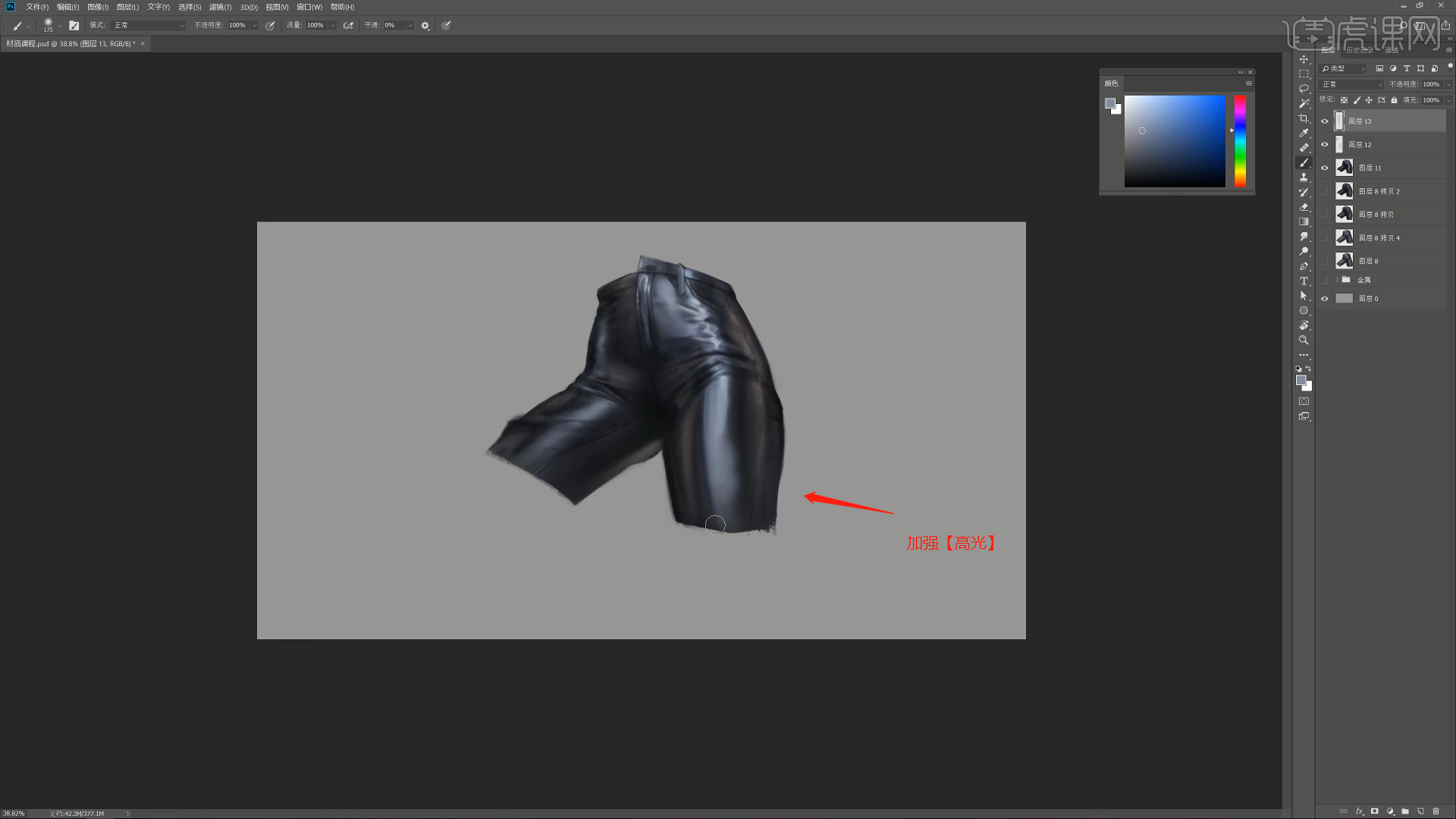Select the Eyedropper tool
1456x819 pixels.
[x=1304, y=133]
